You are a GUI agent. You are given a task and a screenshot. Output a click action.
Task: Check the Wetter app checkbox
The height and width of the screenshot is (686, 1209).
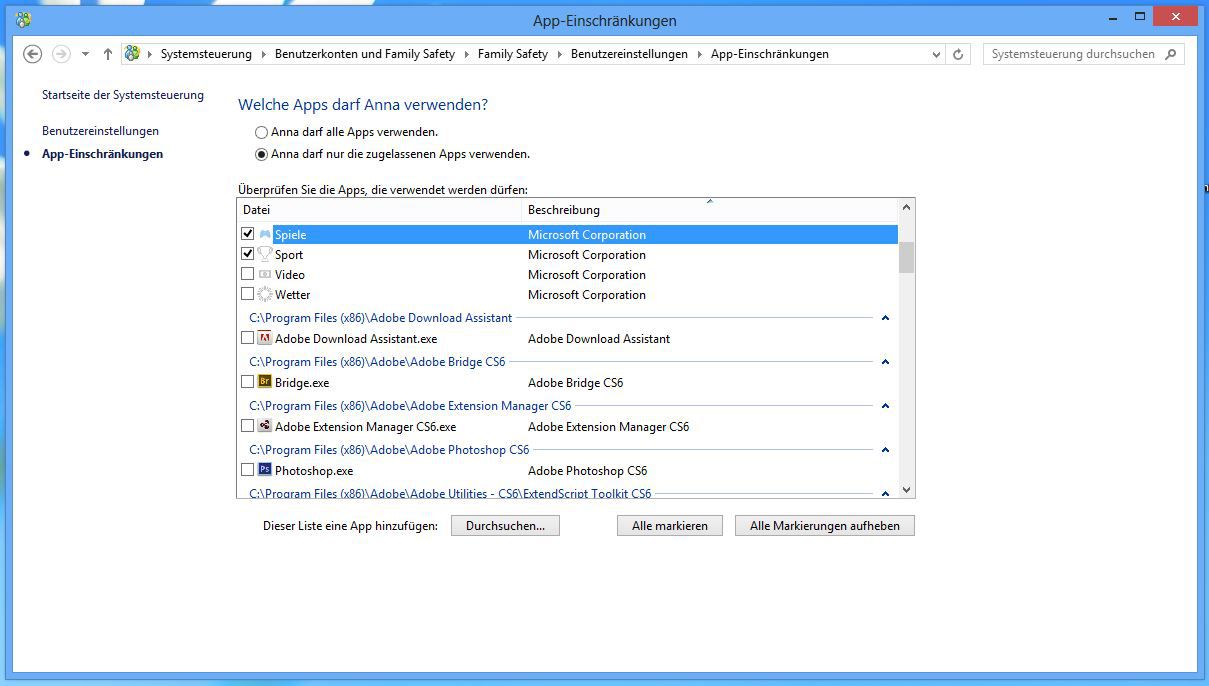tap(247, 294)
